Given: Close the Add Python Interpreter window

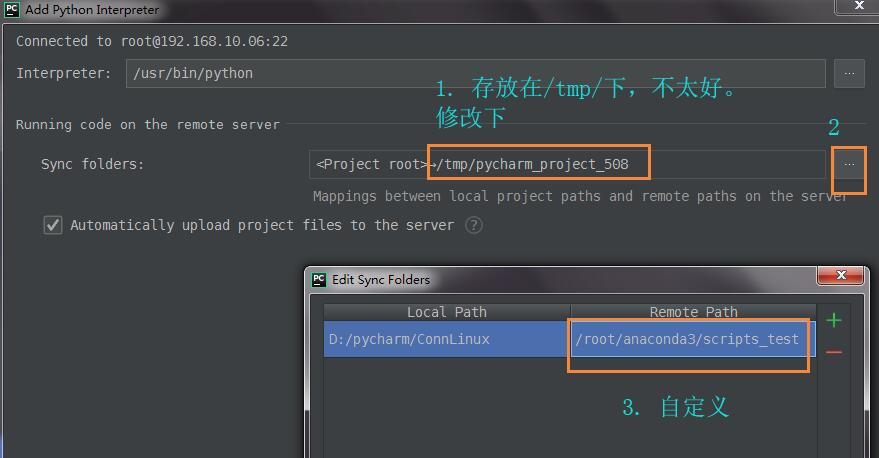Looking at the screenshot, I should click(x=859, y=6).
